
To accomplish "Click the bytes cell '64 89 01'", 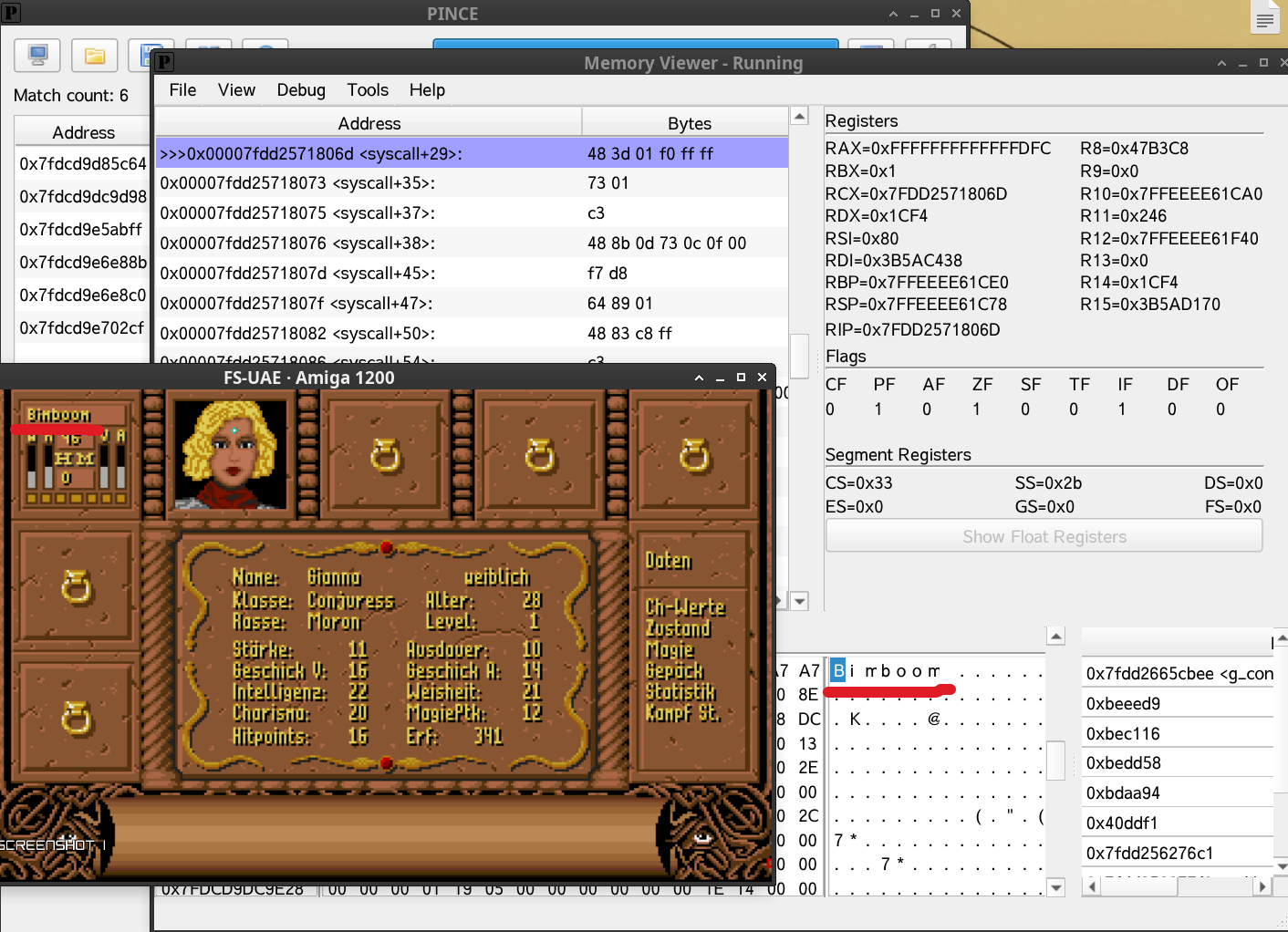I will point(620,304).
